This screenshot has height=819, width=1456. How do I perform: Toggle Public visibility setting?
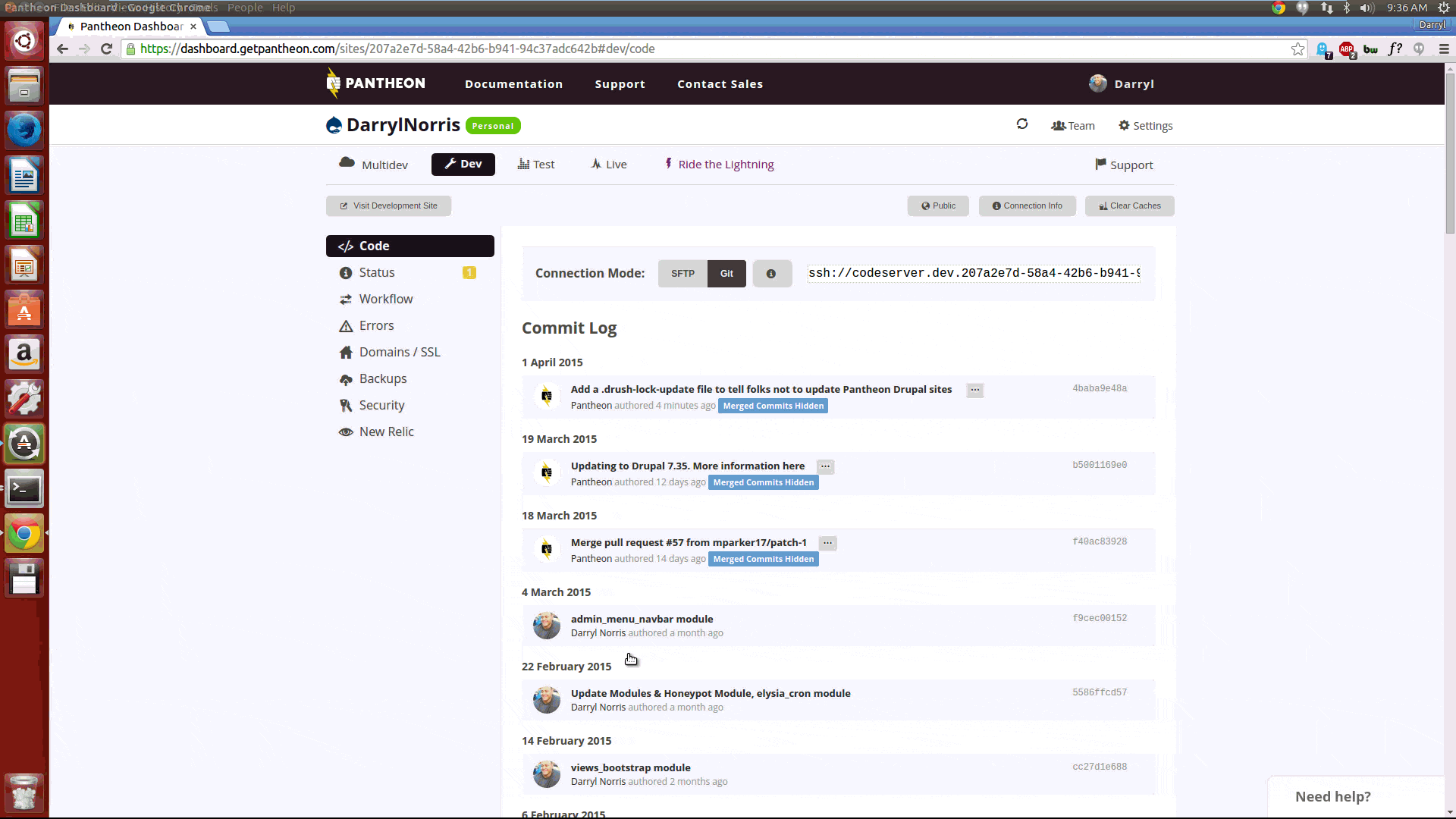click(937, 205)
